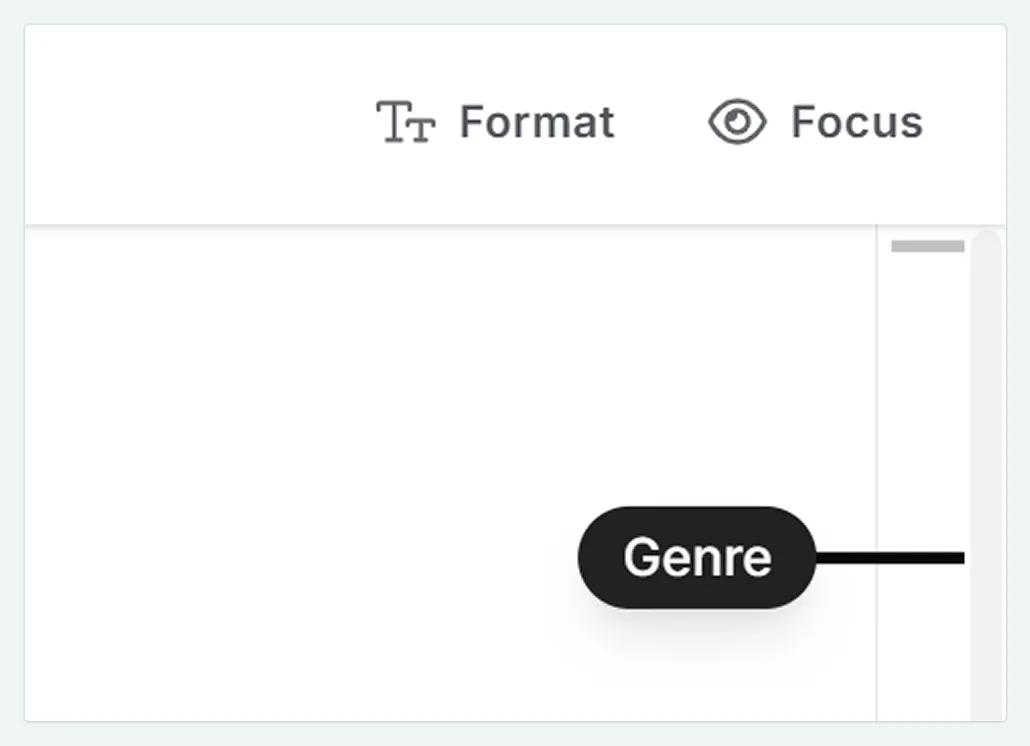The image size is (1030, 746).
Task: Click the scrollbar below the Genre line
Action: [986, 650]
